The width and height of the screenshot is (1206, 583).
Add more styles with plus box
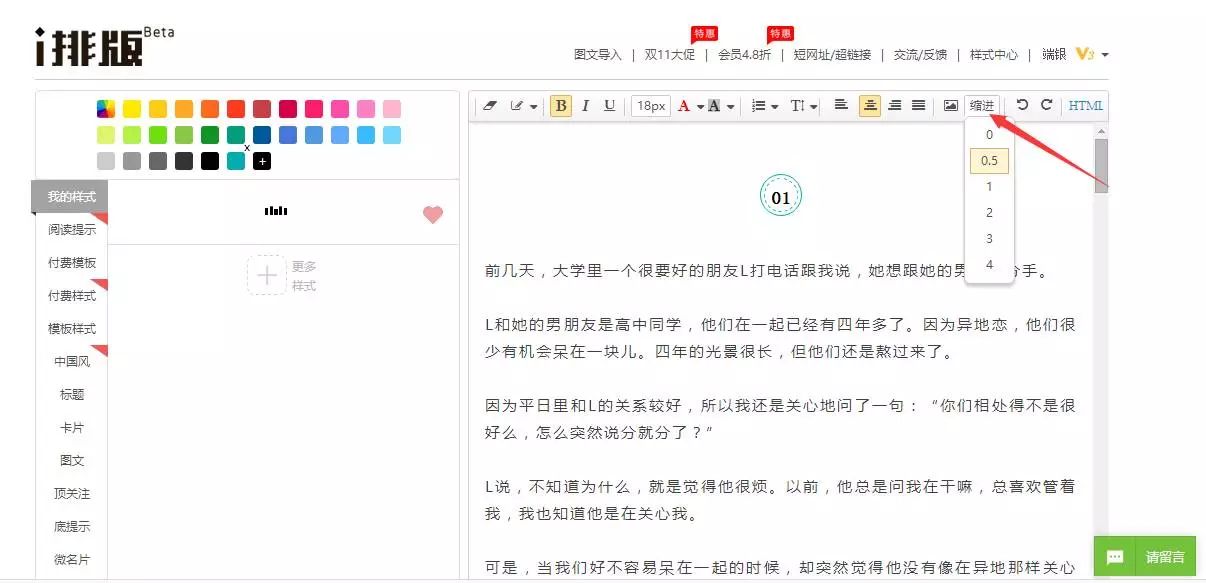click(x=266, y=275)
